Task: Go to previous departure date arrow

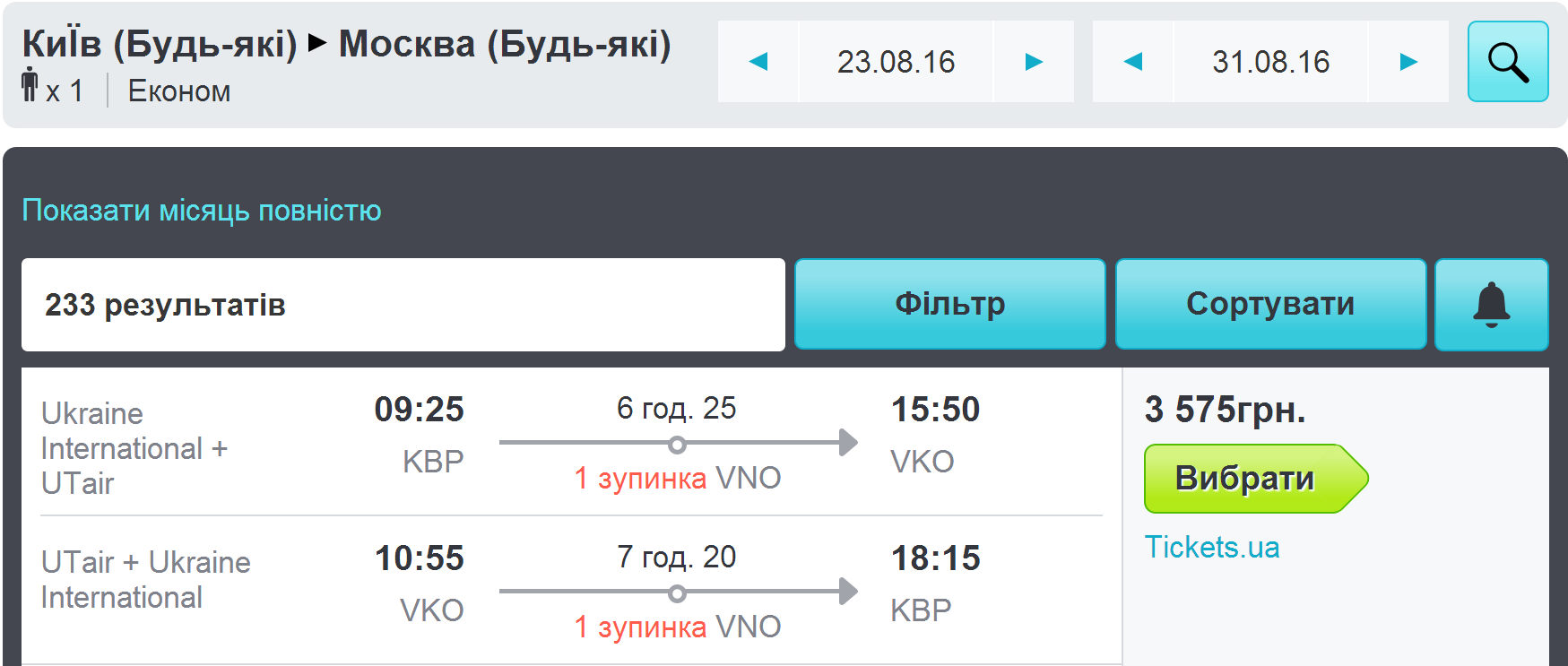Action: 758,62
